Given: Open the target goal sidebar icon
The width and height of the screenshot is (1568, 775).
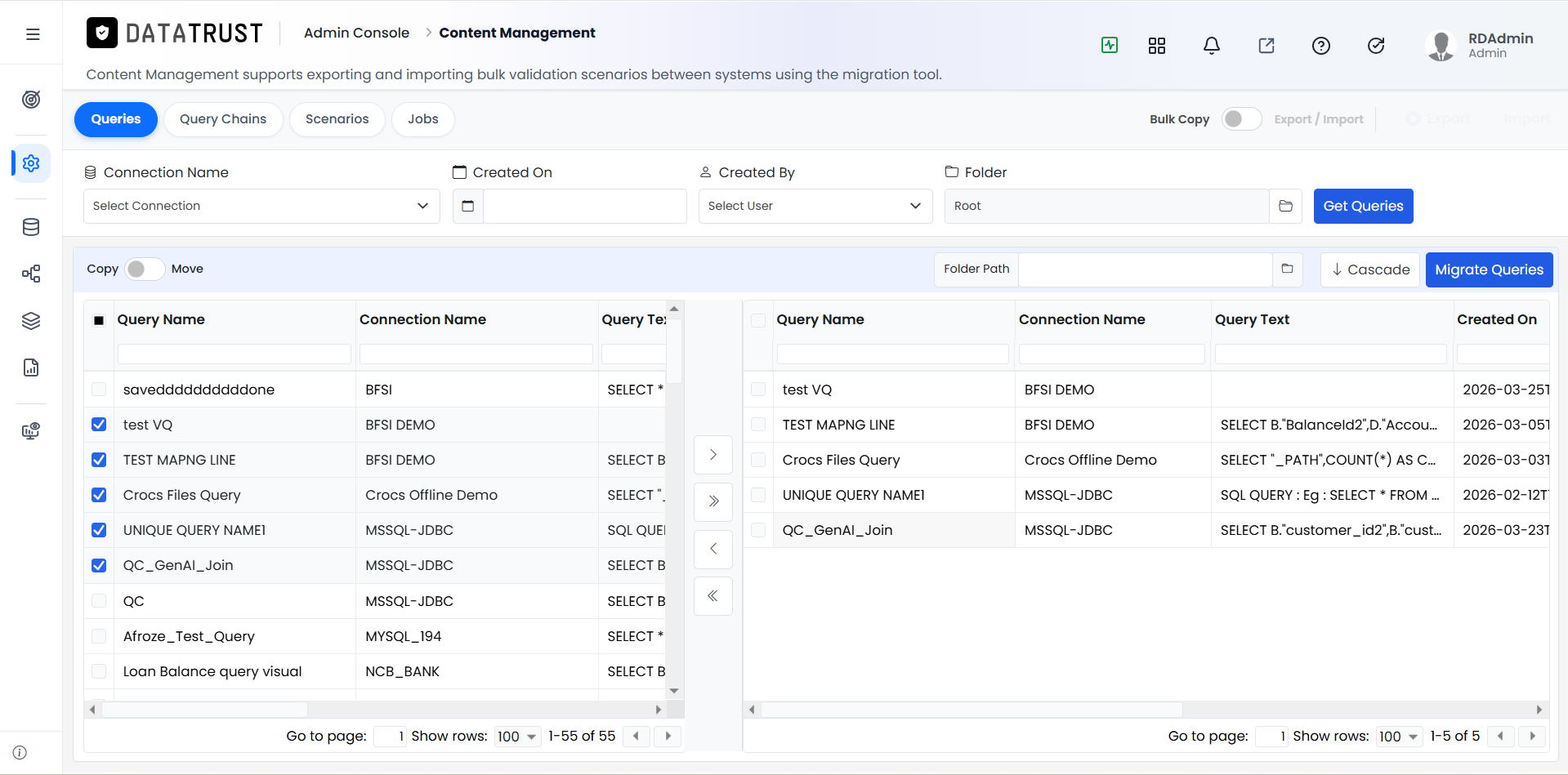Looking at the screenshot, I should [x=31, y=100].
